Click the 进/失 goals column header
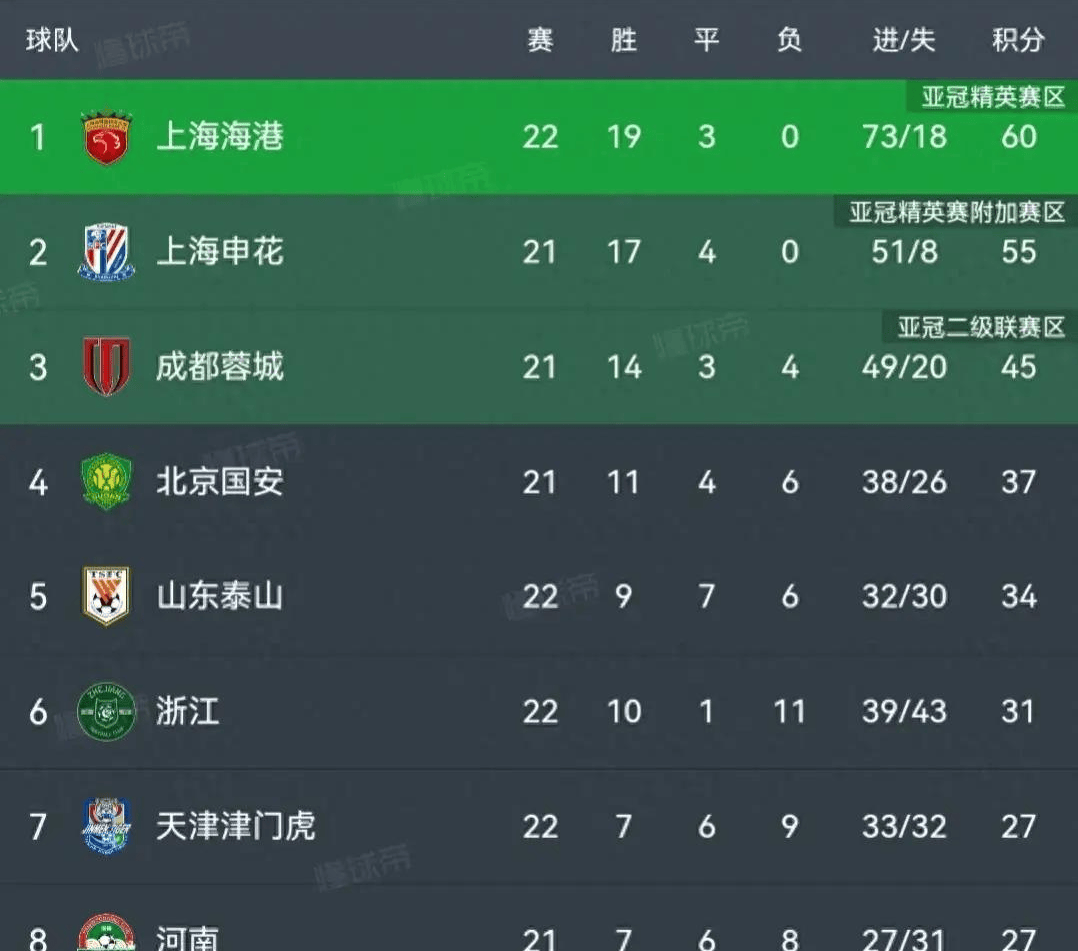This screenshot has height=951, width=1078. pyautogui.click(x=903, y=40)
